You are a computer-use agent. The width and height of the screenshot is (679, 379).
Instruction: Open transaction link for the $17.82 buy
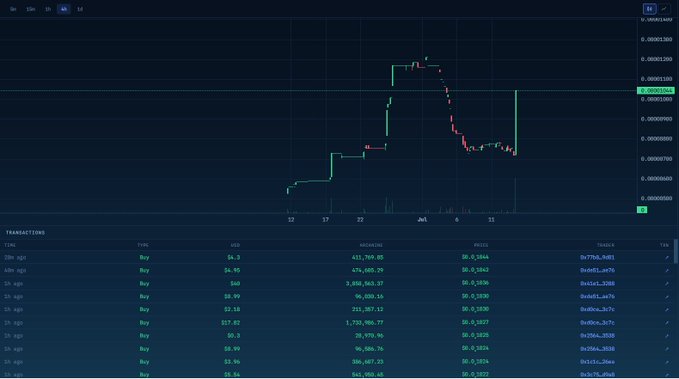pos(666,323)
